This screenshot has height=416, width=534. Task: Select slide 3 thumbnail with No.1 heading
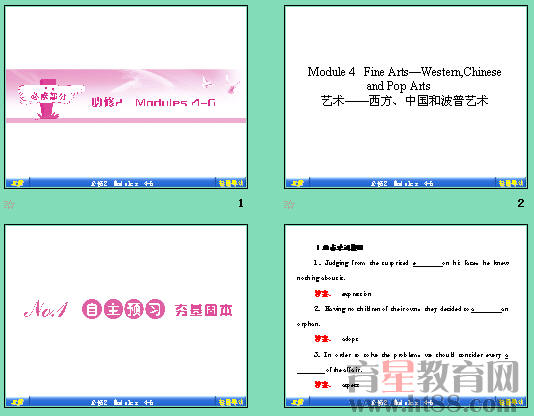pyautogui.click(x=126, y=316)
